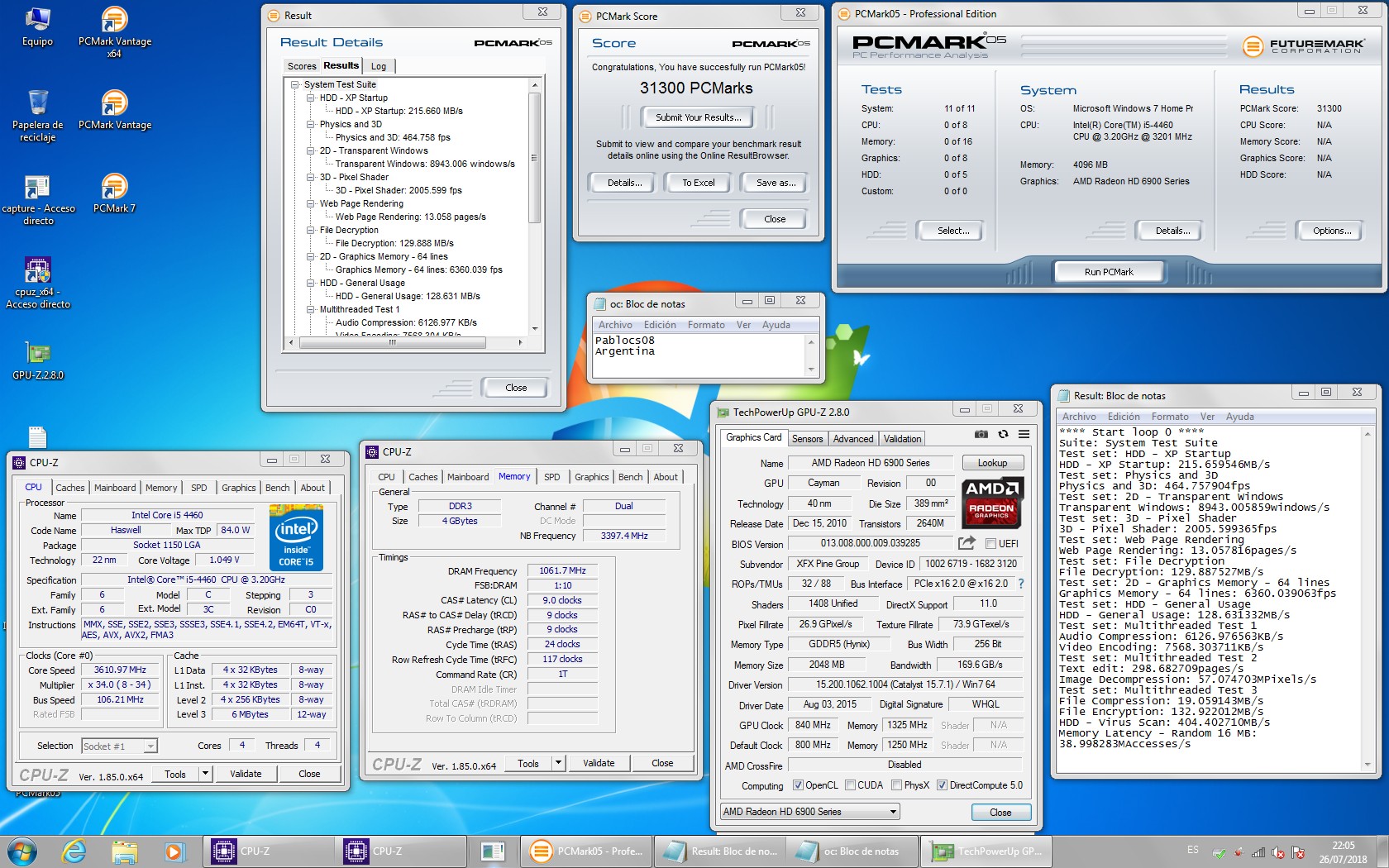Screen dimensions: 1389x868
Task: Click the Result: Bloc de notas vertical scrollbar
Action: pyautogui.click(x=1368, y=599)
